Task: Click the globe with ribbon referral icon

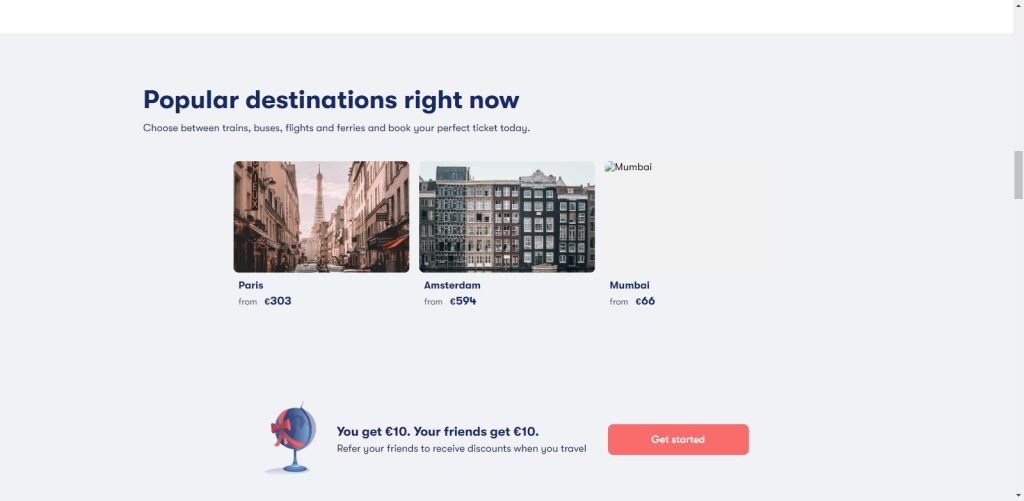Action: (x=293, y=438)
